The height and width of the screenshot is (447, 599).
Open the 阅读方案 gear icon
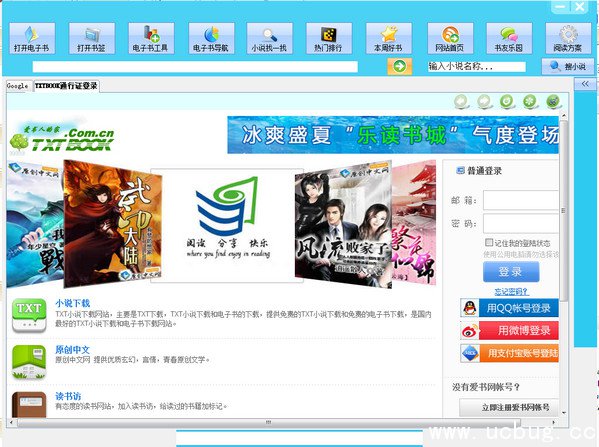click(x=568, y=38)
